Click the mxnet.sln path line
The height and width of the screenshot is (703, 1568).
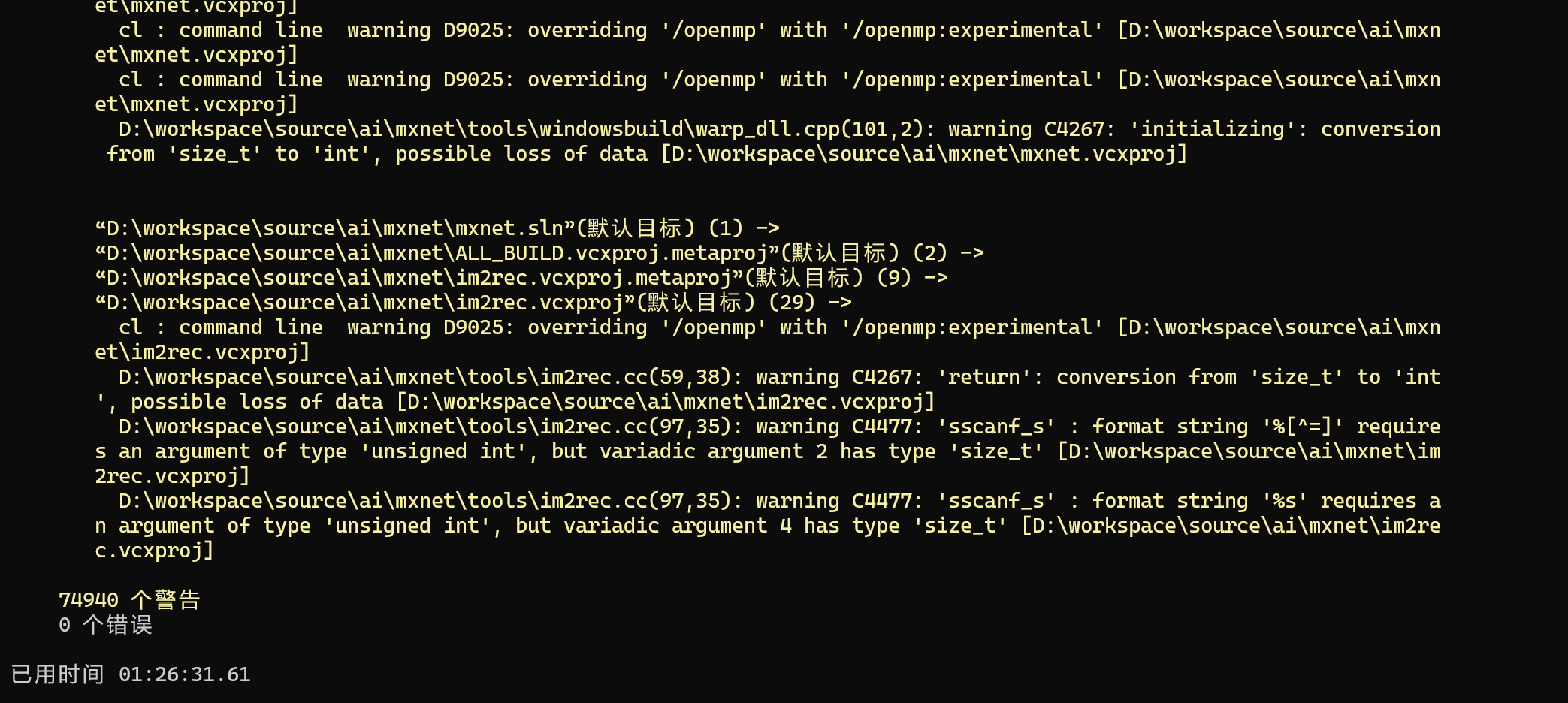point(437,228)
